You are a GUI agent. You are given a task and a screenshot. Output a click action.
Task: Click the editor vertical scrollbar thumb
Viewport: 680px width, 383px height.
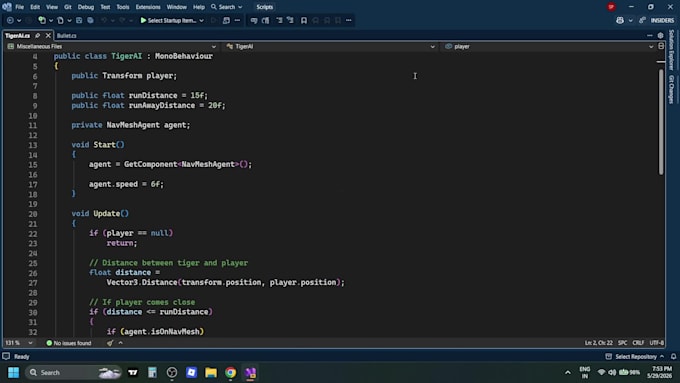point(660,121)
